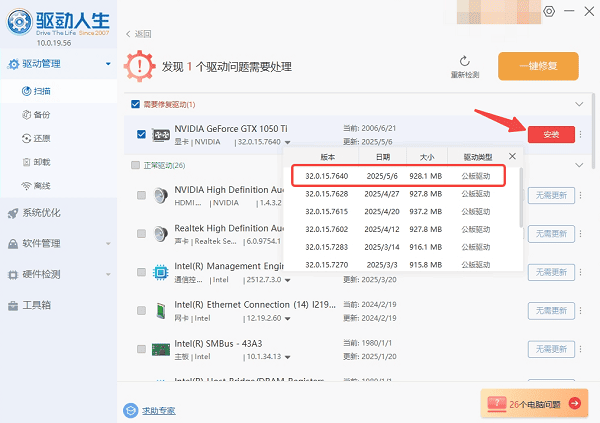
Task: Click the version popup scrollbar
Action: pyautogui.click(x=521, y=197)
